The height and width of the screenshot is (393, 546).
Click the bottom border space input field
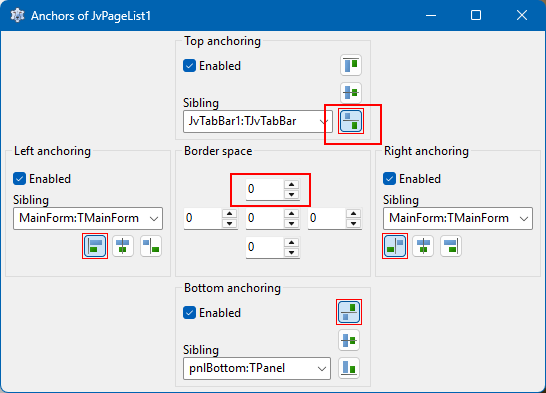265,247
